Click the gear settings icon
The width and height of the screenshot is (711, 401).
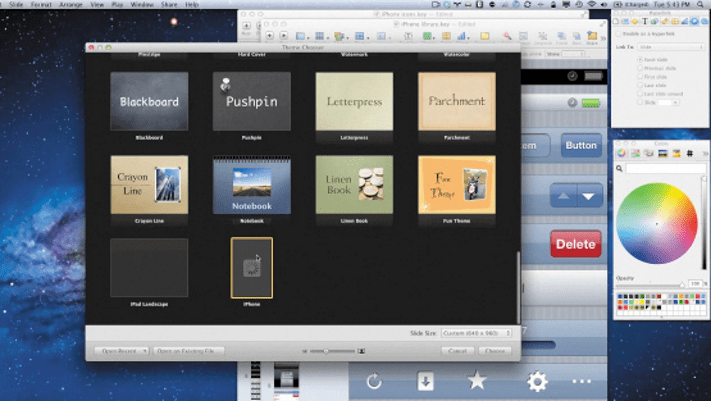[x=537, y=381]
